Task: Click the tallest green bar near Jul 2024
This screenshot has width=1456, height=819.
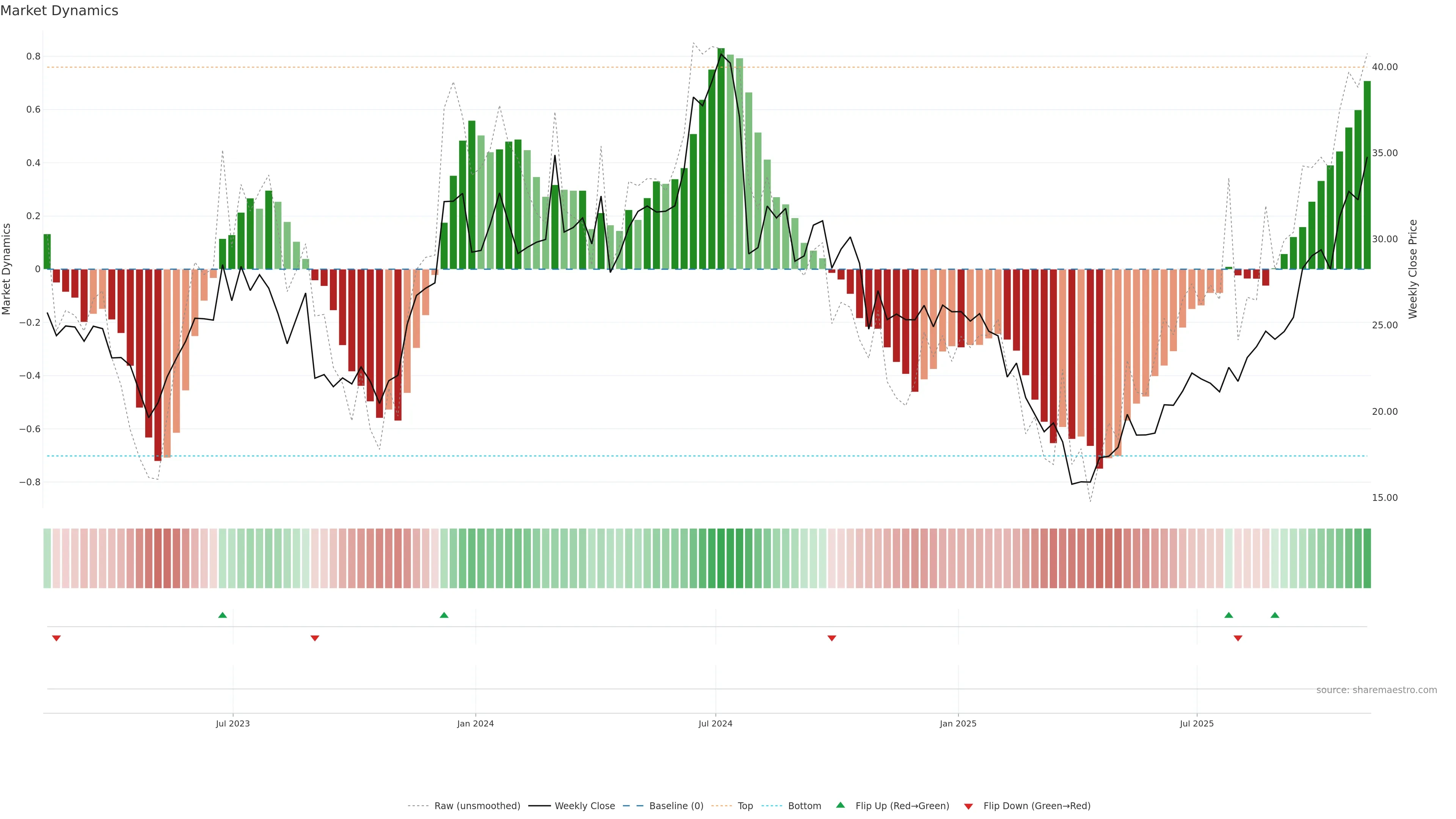Action: pos(721,158)
